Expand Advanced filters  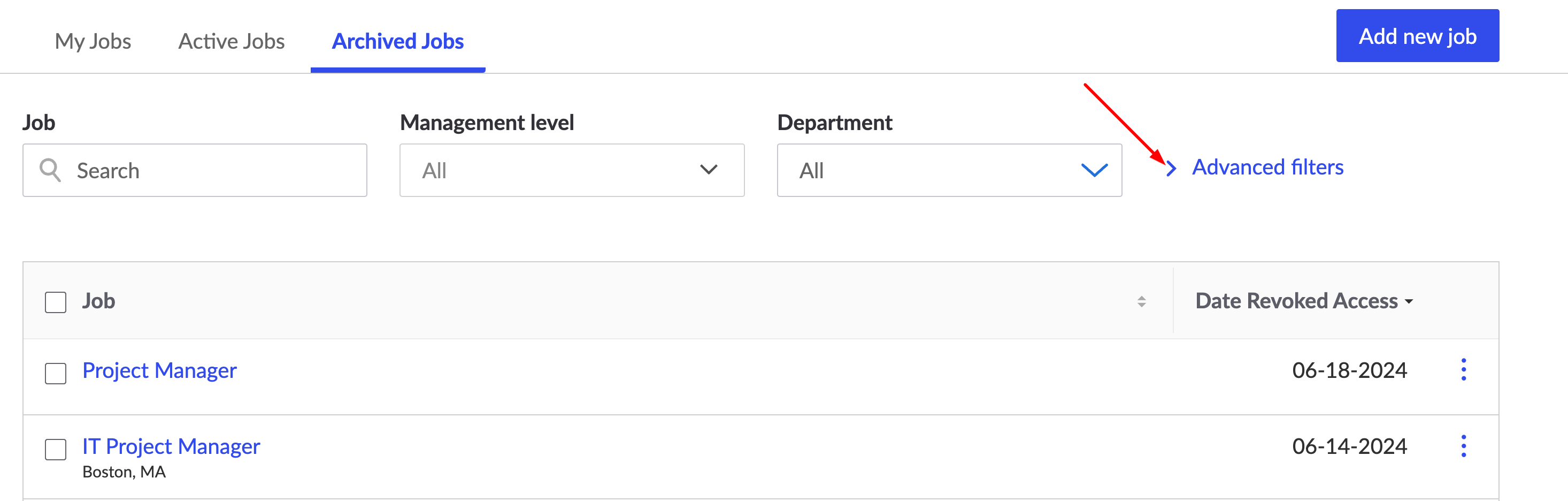point(1267,168)
